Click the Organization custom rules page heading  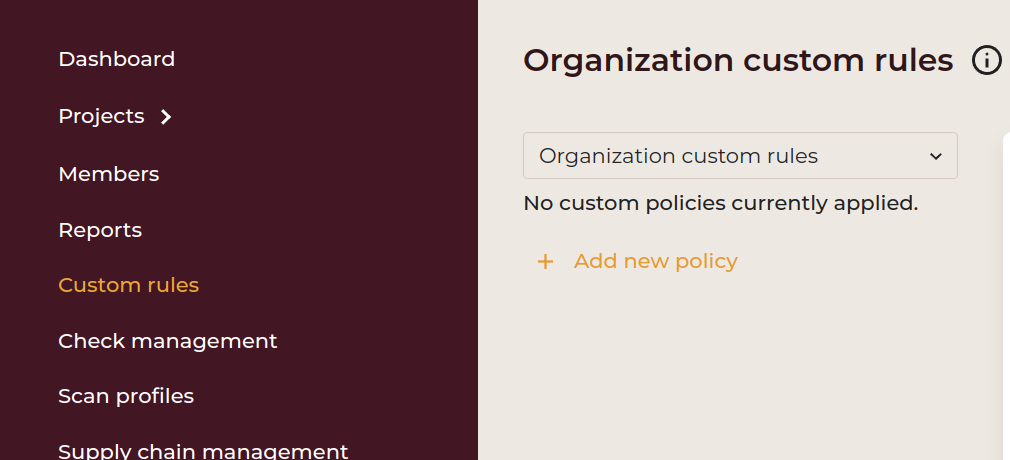point(738,61)
